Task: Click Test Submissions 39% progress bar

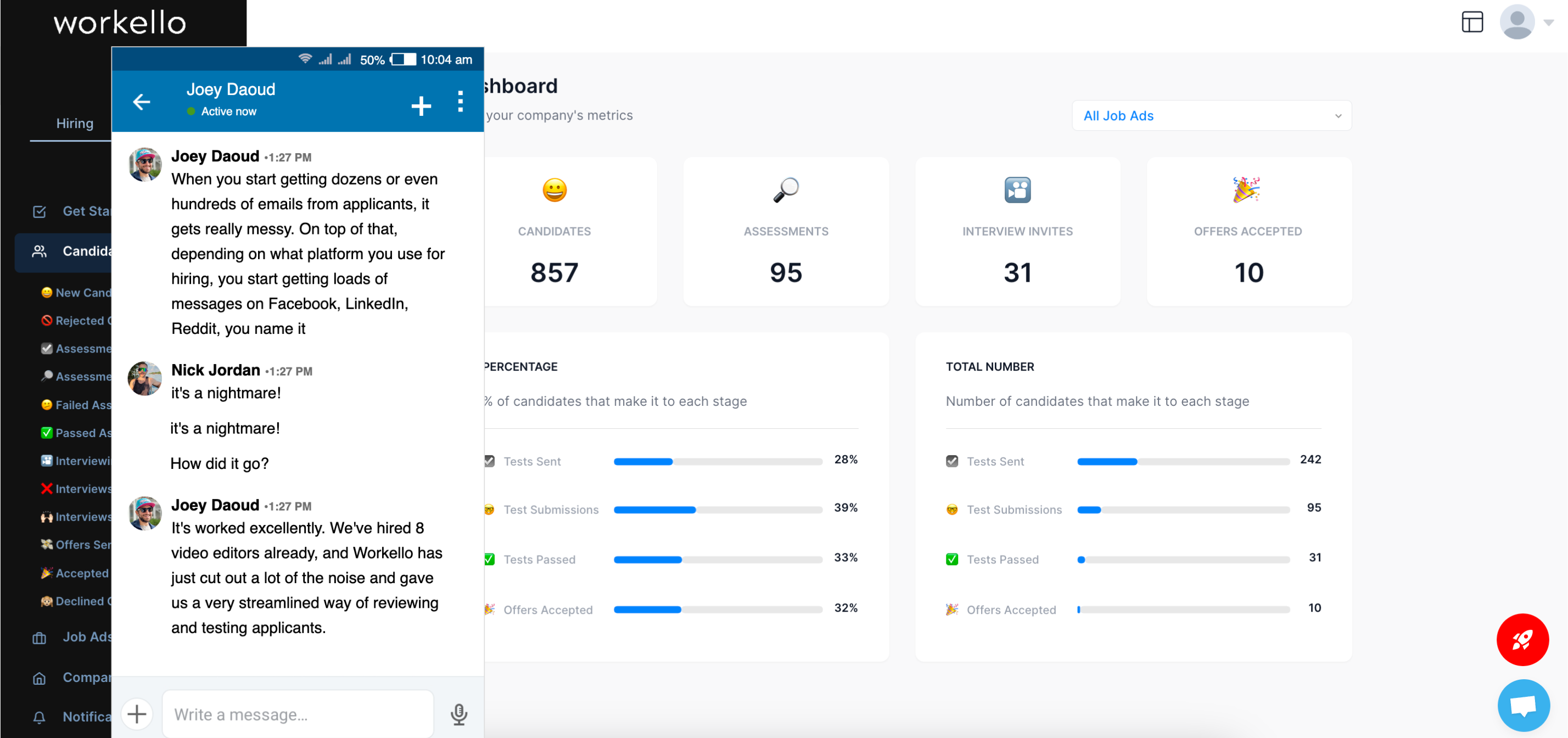Action: [718, 510]
